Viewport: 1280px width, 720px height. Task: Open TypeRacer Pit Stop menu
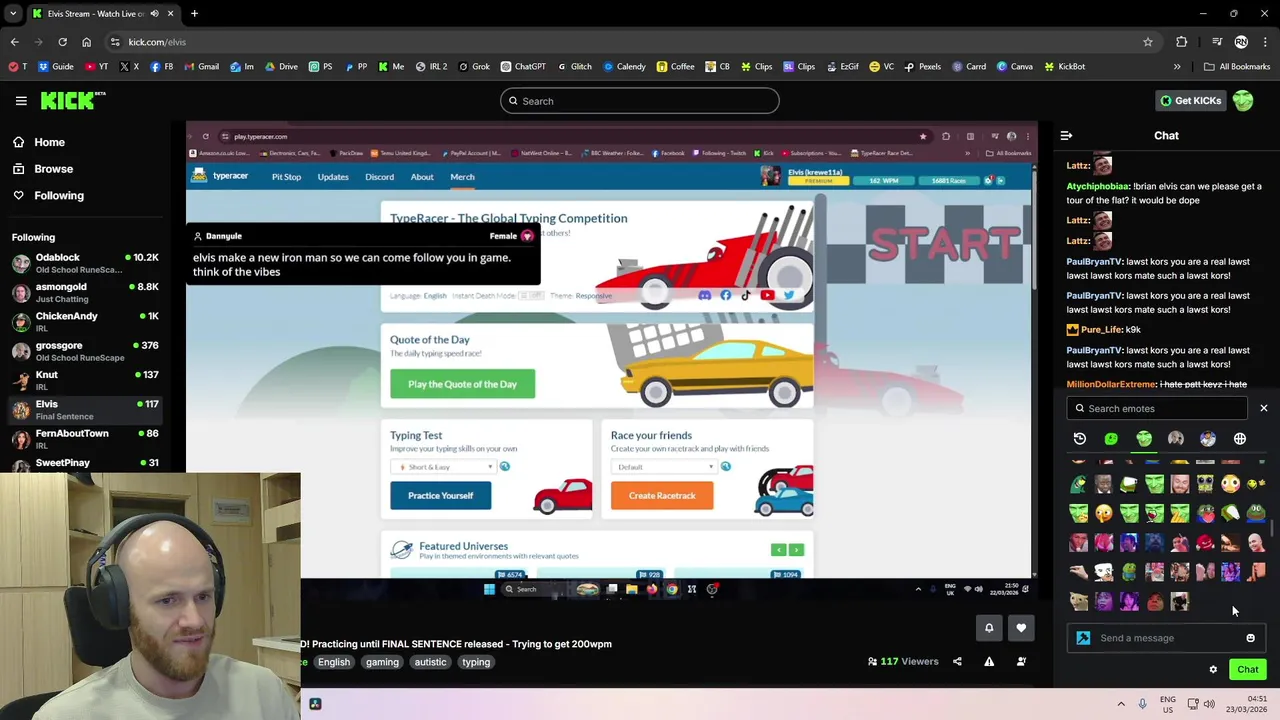pyautogui.click(x=286, y=177)
